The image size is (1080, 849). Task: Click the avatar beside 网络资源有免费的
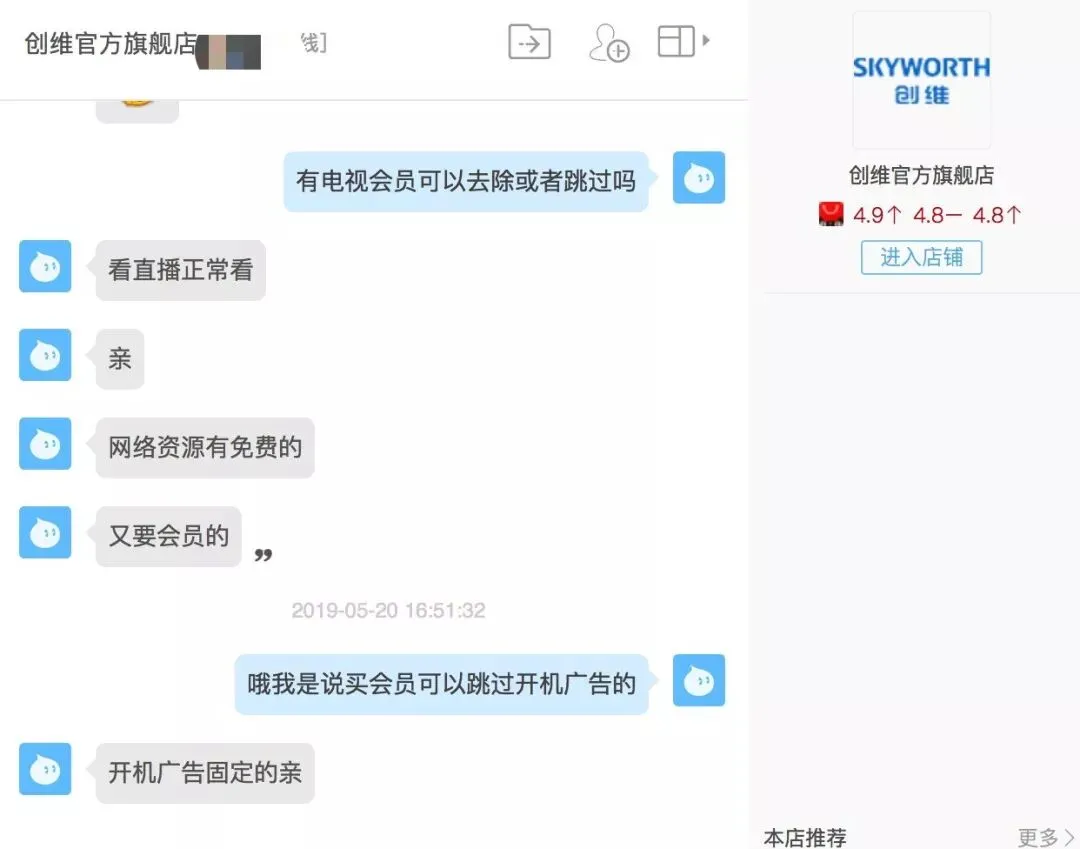click(45, 444)
